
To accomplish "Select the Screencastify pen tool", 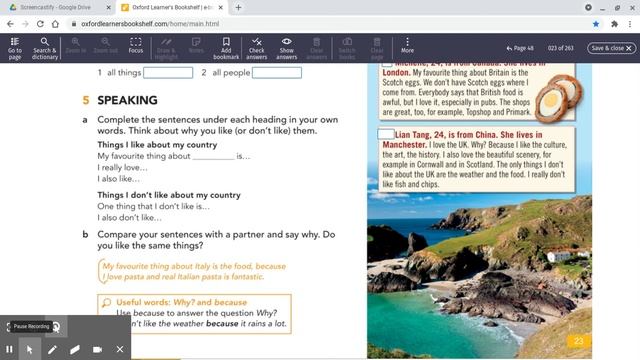I will [52, 349].
